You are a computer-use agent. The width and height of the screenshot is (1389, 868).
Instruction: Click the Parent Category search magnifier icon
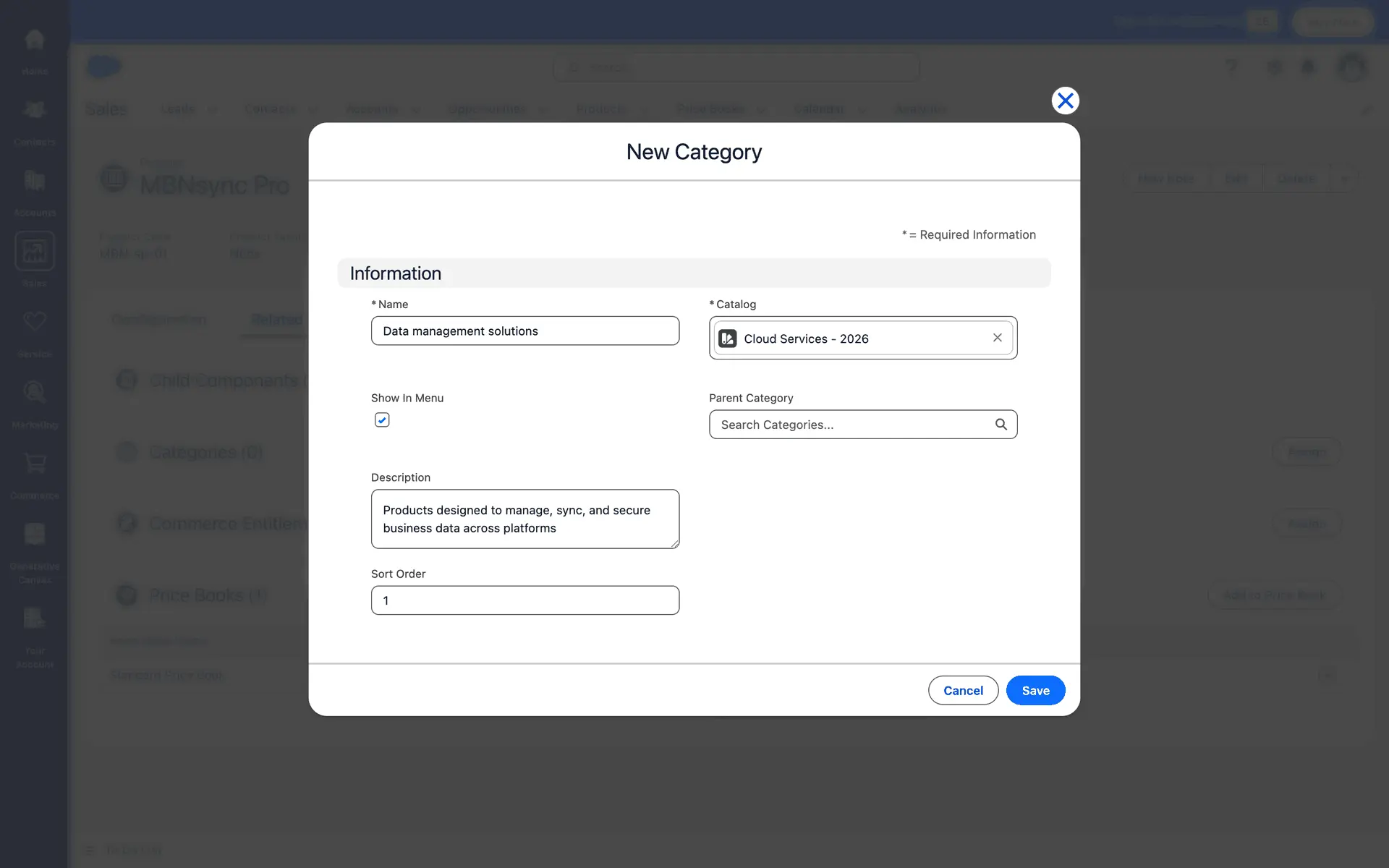[x=1001, y=425]
